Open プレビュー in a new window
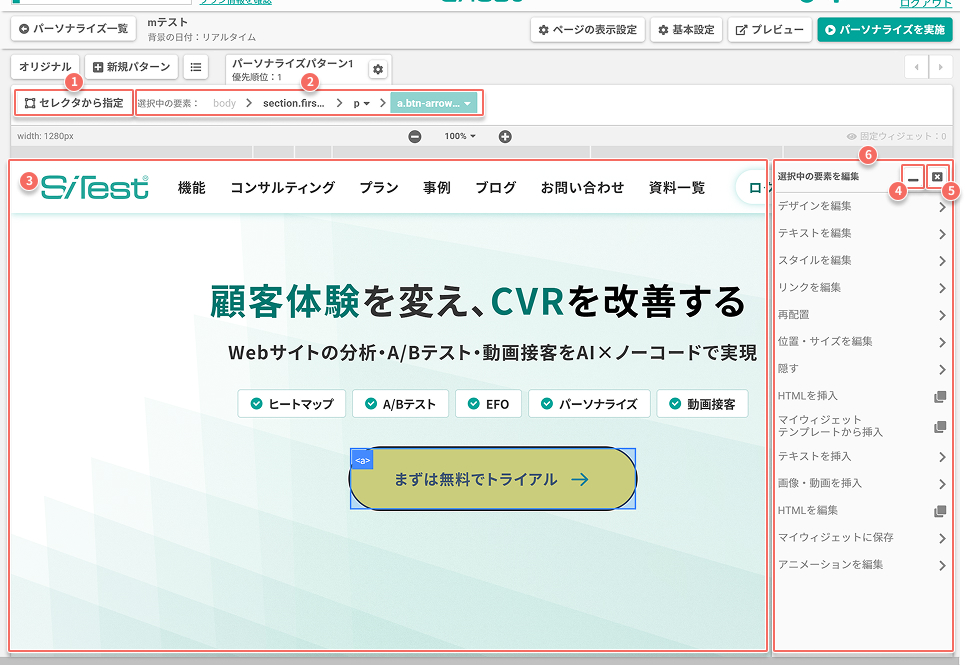The height and width of the screenshot is (665, 965). click(x=770, y=30)
